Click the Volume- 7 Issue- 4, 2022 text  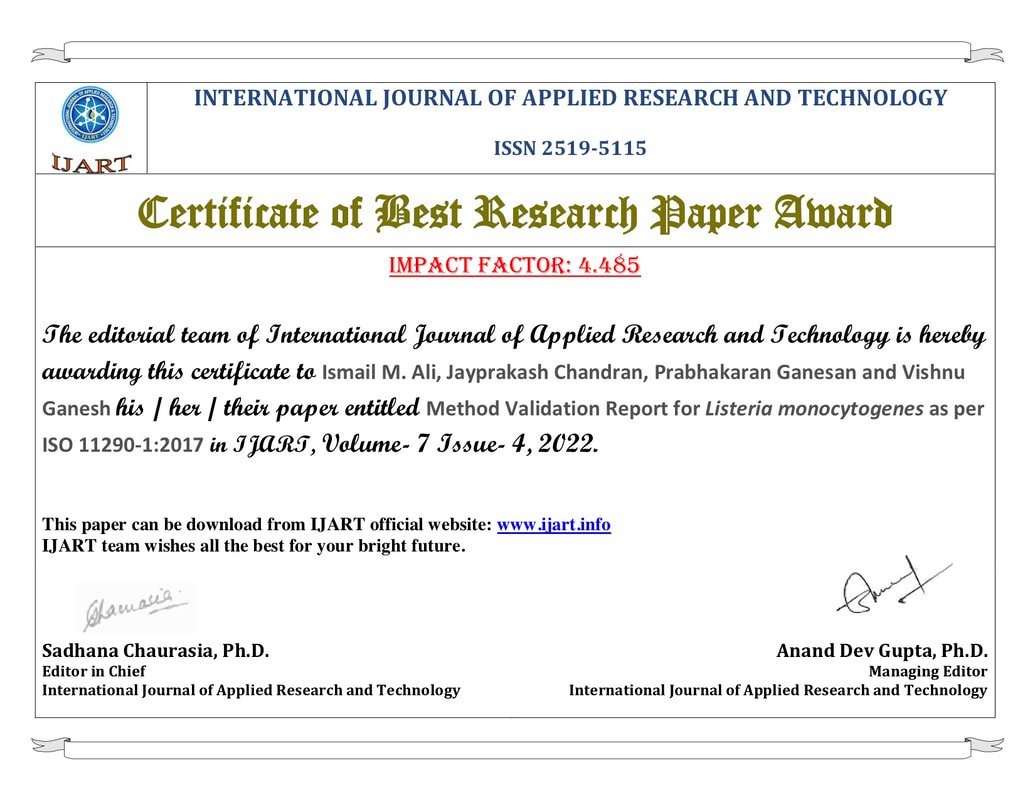pyautogui.click(x=460, y=444)
